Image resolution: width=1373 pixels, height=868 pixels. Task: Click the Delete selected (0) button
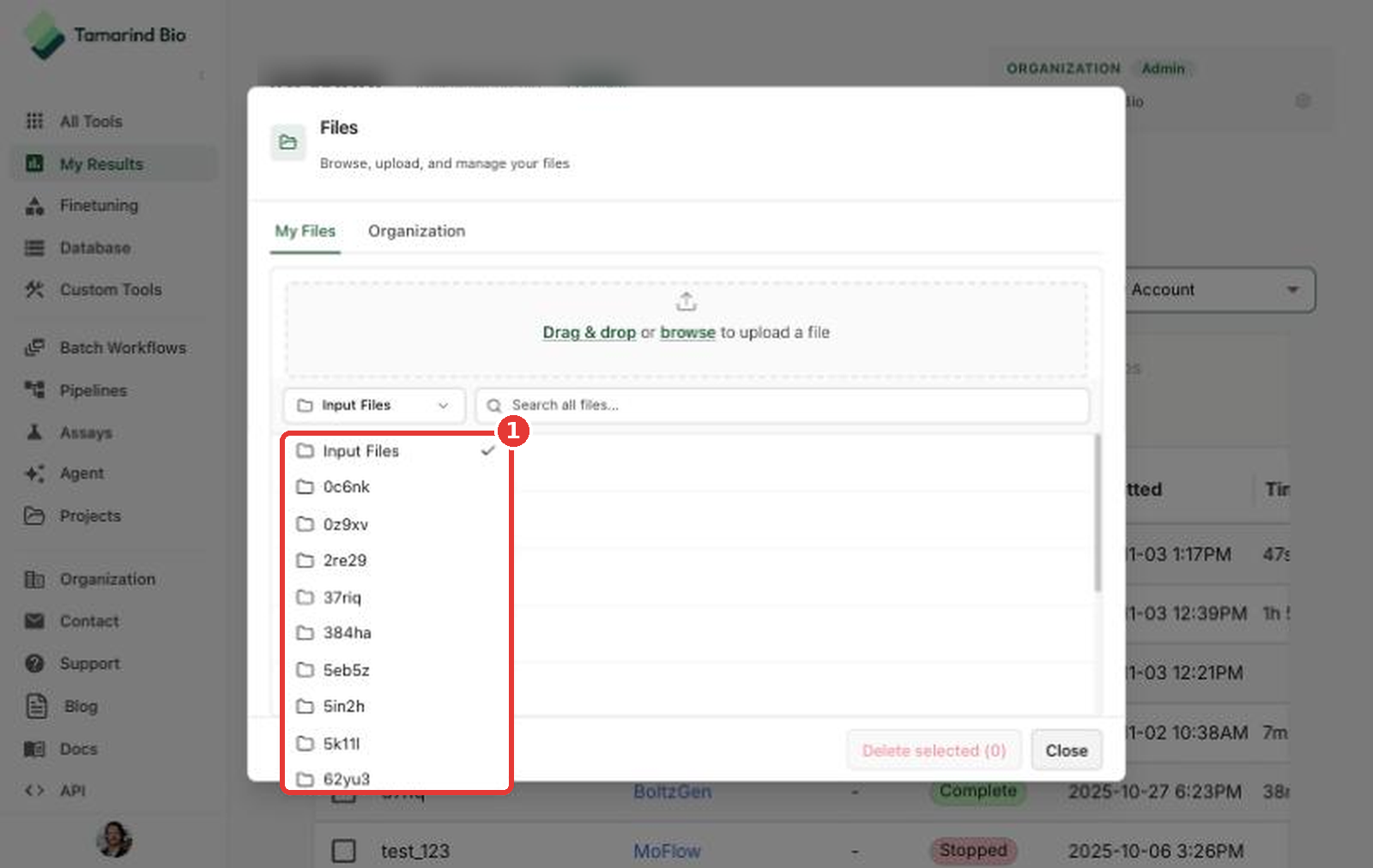tap(934, 750)
